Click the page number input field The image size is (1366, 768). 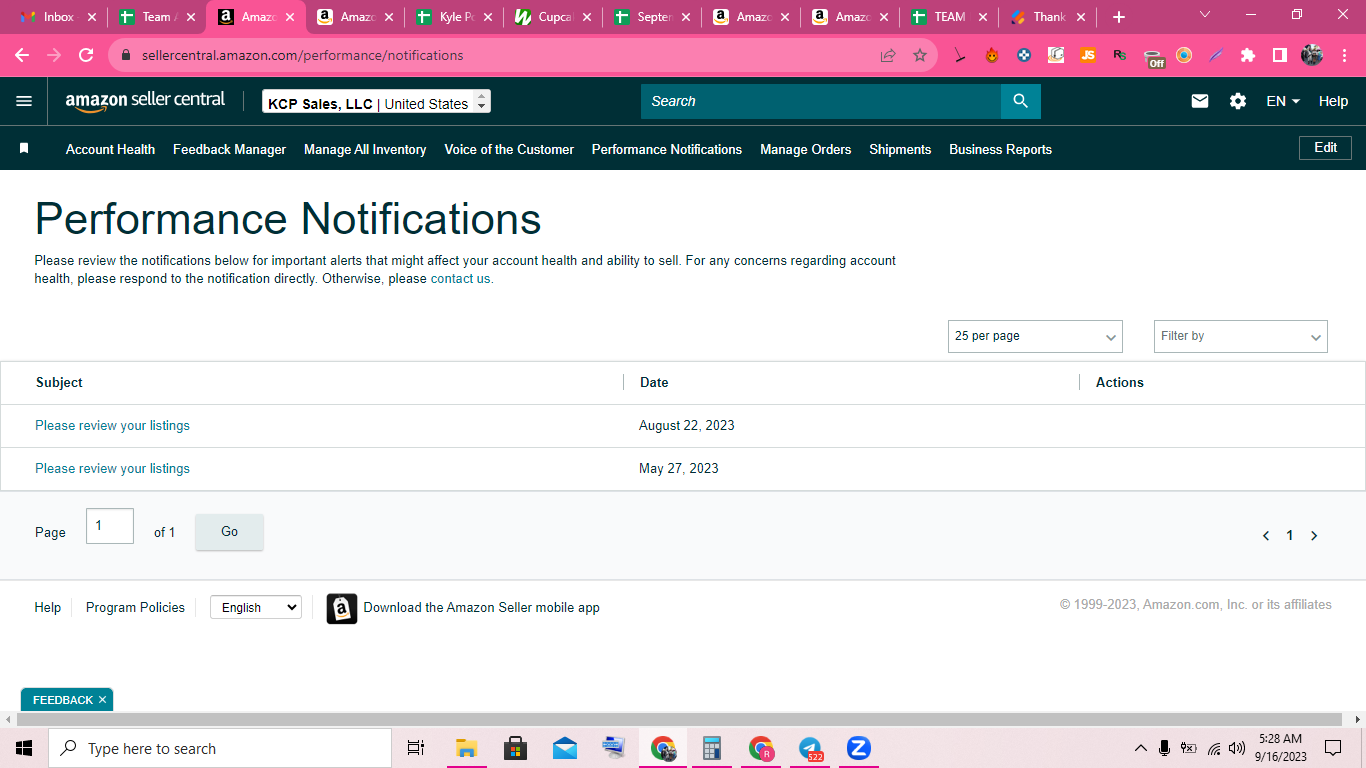110,526
